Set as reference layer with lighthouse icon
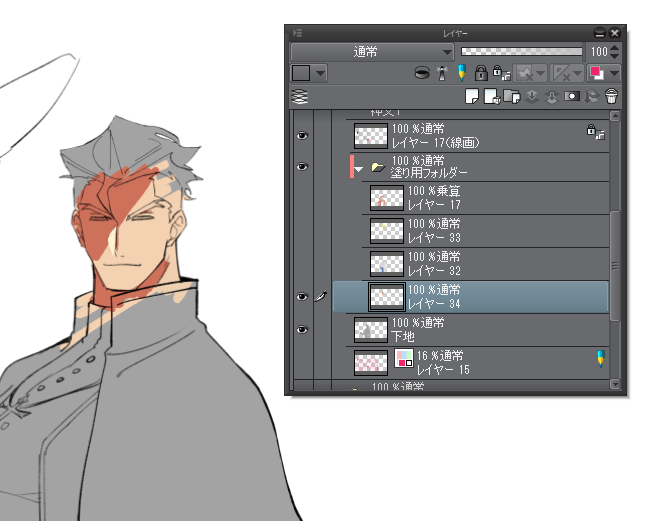This screenshot has height=521, width=670. click(442, 73)
